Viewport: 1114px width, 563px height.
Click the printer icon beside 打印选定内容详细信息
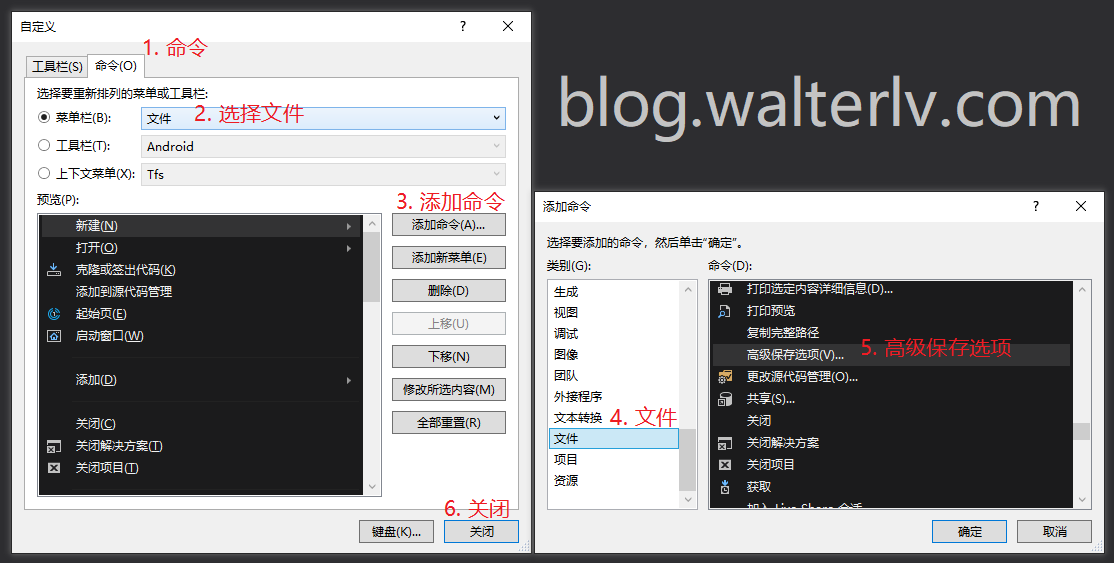pyautogui.click(x=725, y=289)
